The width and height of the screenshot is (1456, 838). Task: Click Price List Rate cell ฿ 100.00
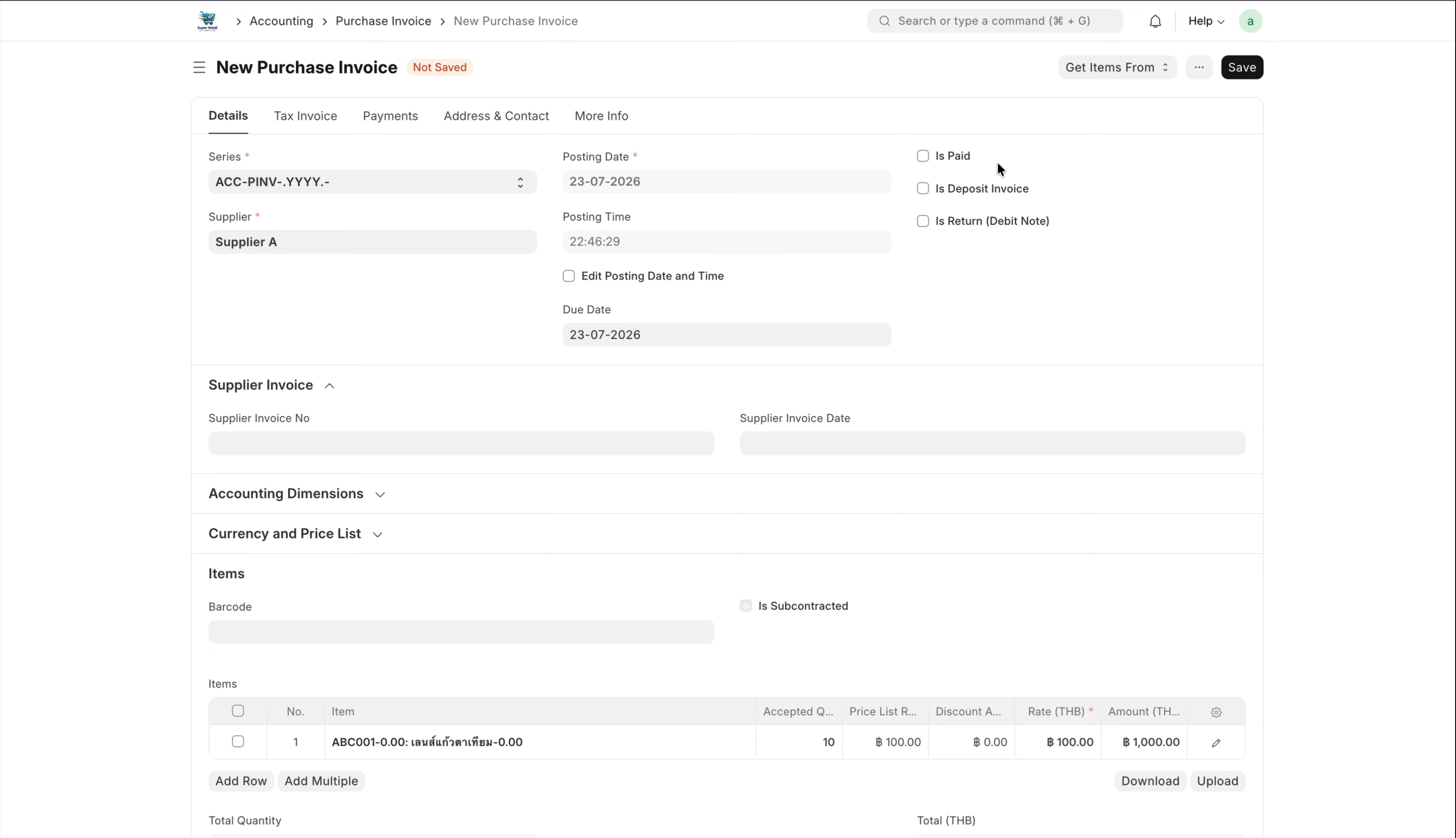click(886, 743)
